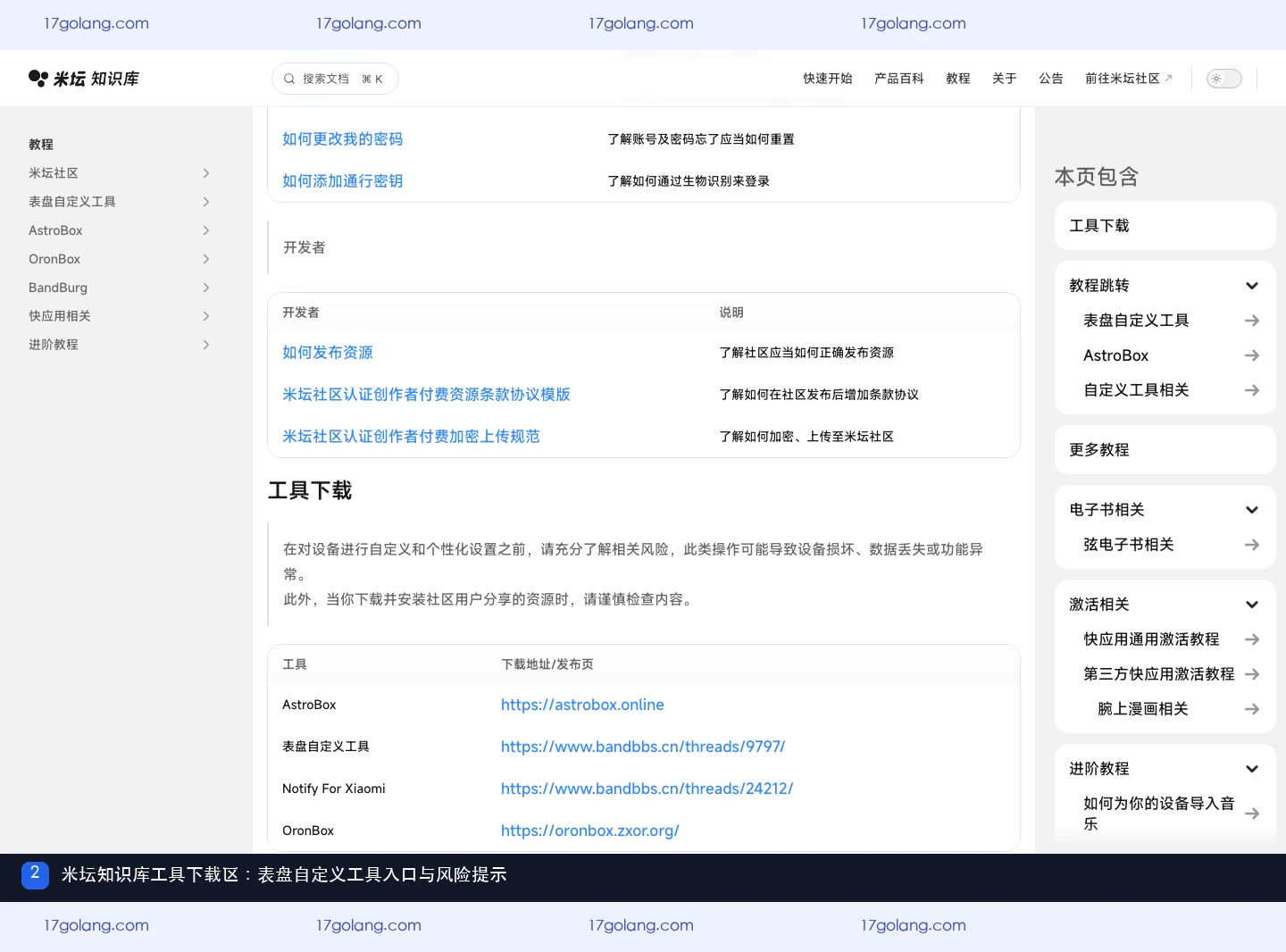
Task: Expand 进阶教程 sidebar chevron
Action: click(x=206, y=345)
